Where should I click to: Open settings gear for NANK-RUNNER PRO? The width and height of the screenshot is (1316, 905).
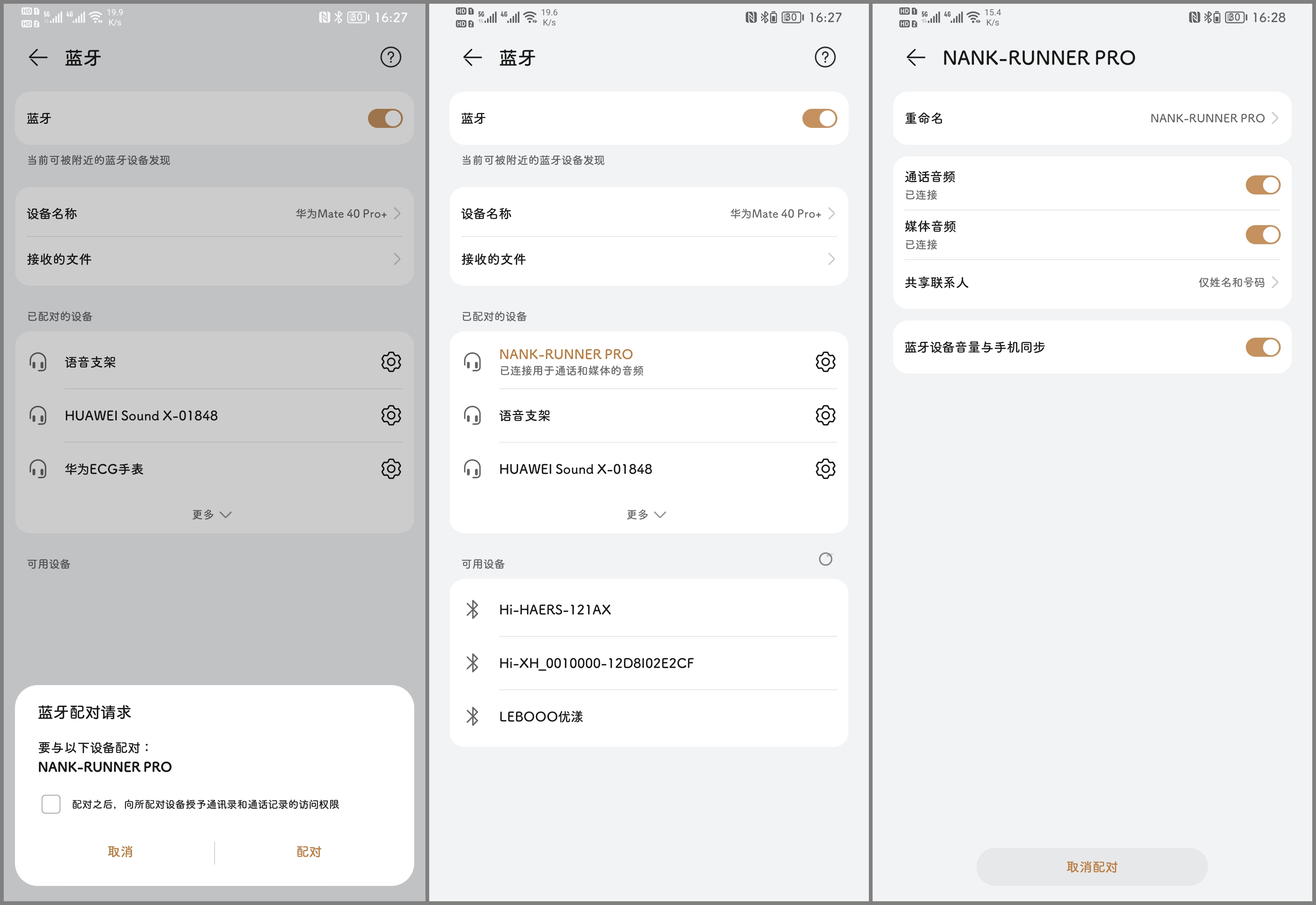coord(825,362)
